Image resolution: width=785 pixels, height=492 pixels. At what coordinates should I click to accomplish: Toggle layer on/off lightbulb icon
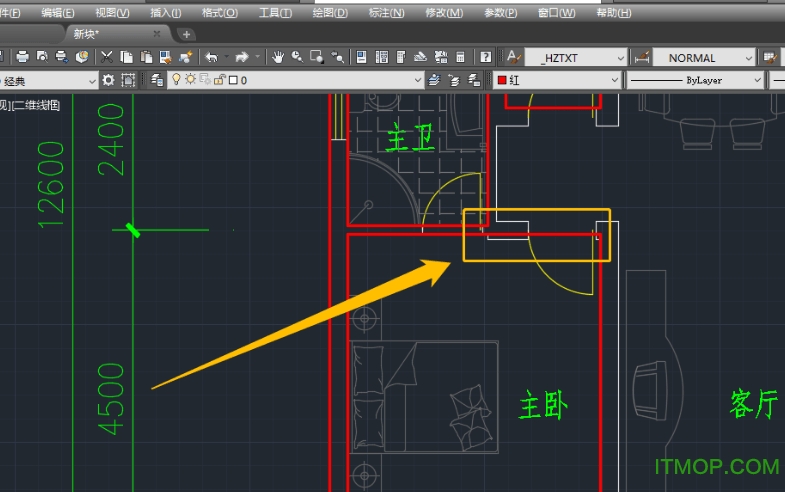click(x=176, y=80)
